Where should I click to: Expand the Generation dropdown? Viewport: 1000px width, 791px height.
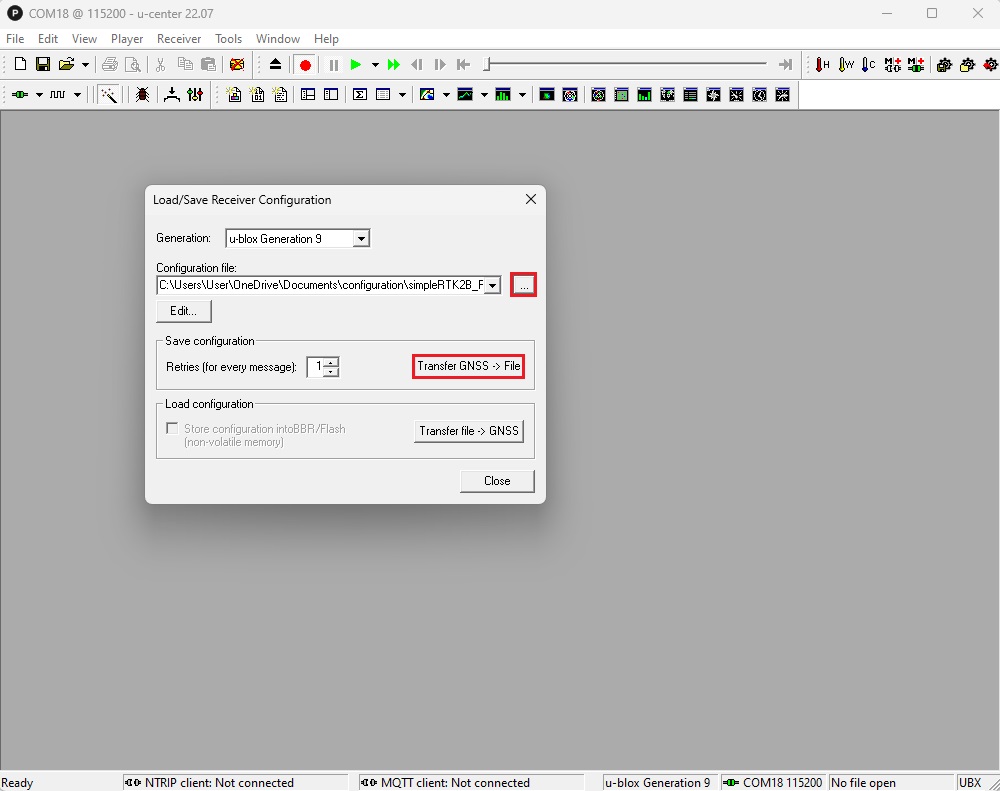(x=361, y=239)
